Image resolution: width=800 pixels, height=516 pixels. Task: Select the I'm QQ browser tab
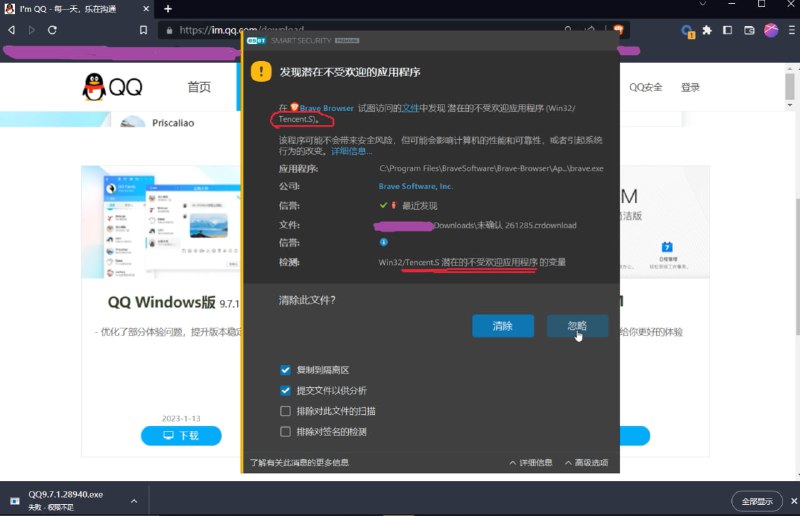click(77, 9)
